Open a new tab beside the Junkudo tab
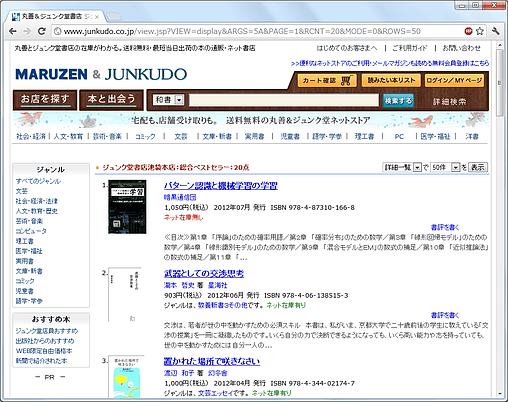 (x=114, y=16)
